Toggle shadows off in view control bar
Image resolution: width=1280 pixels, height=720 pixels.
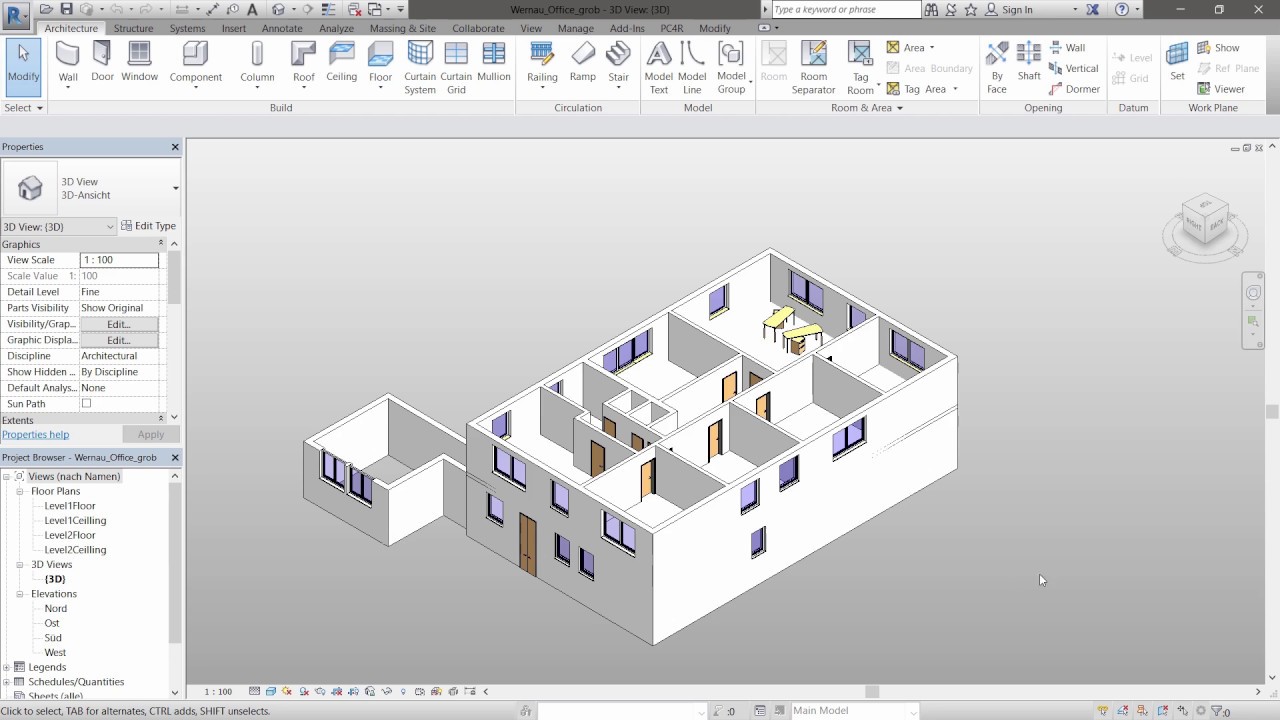(304, 691)
